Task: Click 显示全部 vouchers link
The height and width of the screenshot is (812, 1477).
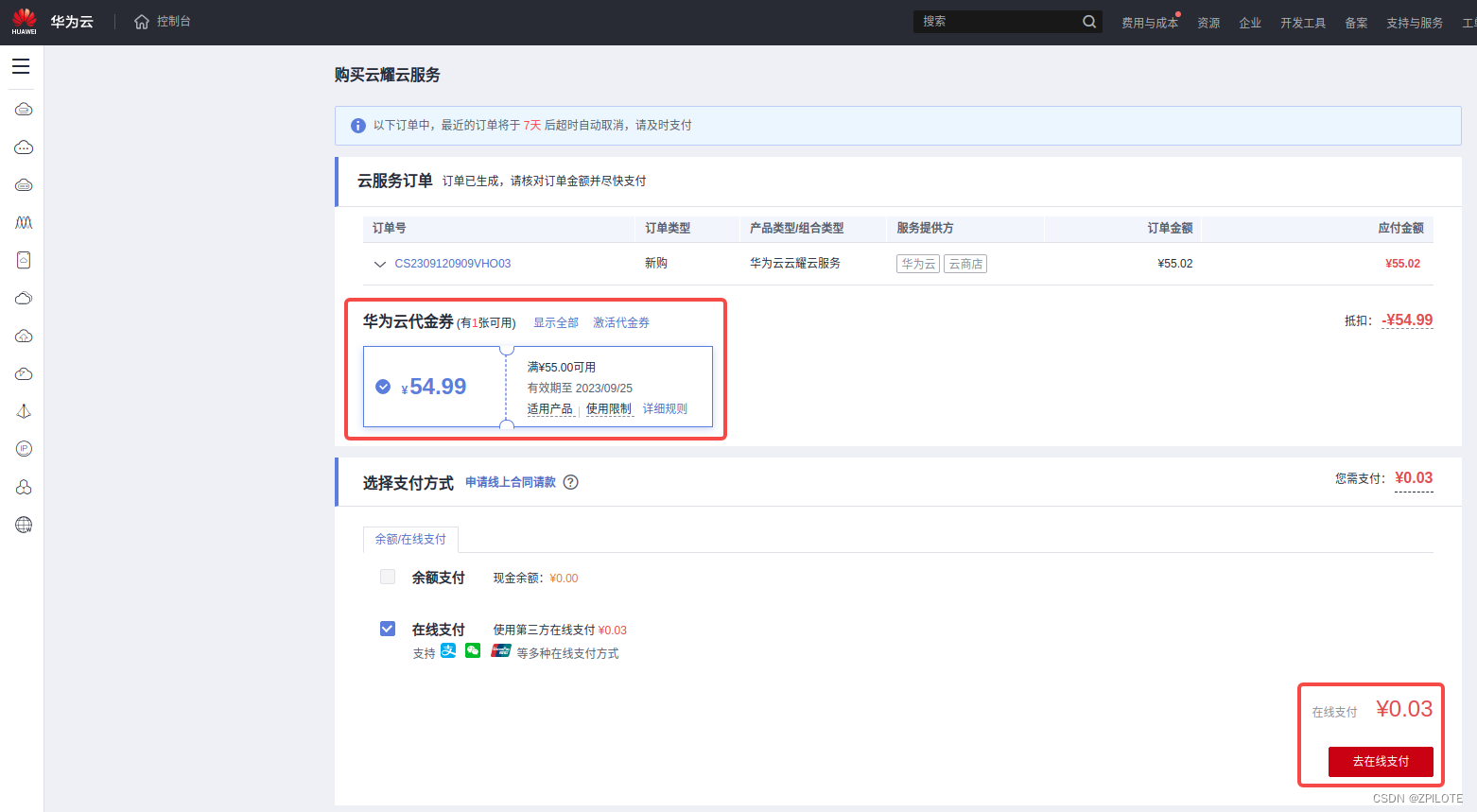Action: click(556, 322)
